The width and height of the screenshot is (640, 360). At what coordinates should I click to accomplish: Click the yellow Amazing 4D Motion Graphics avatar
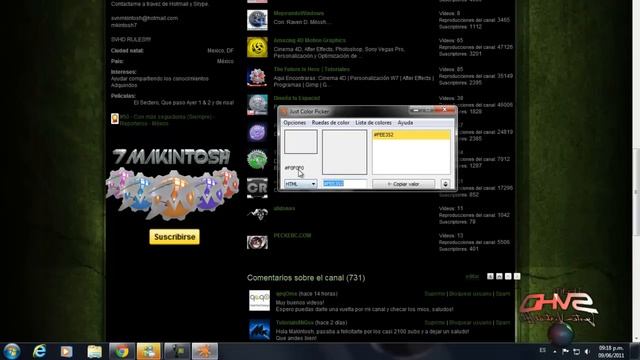click(257, 47)
